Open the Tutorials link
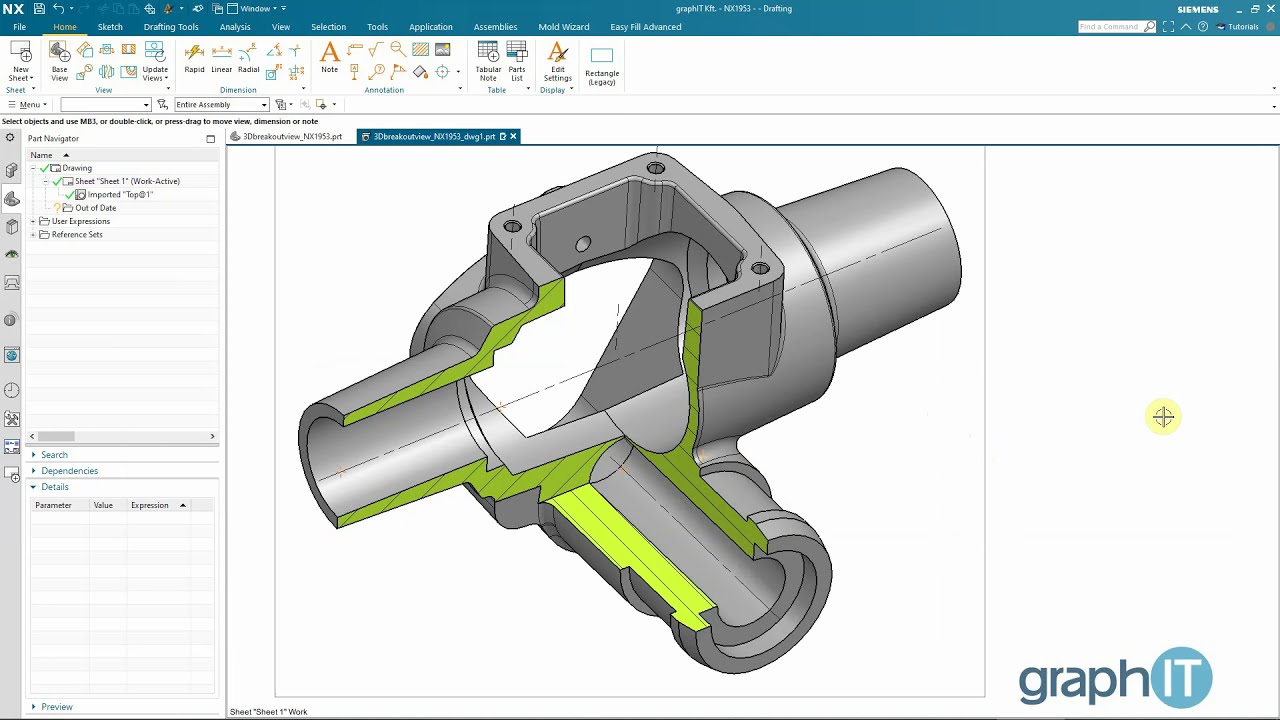Viewport: 1280px width, 720px height. pos(1238,27)
